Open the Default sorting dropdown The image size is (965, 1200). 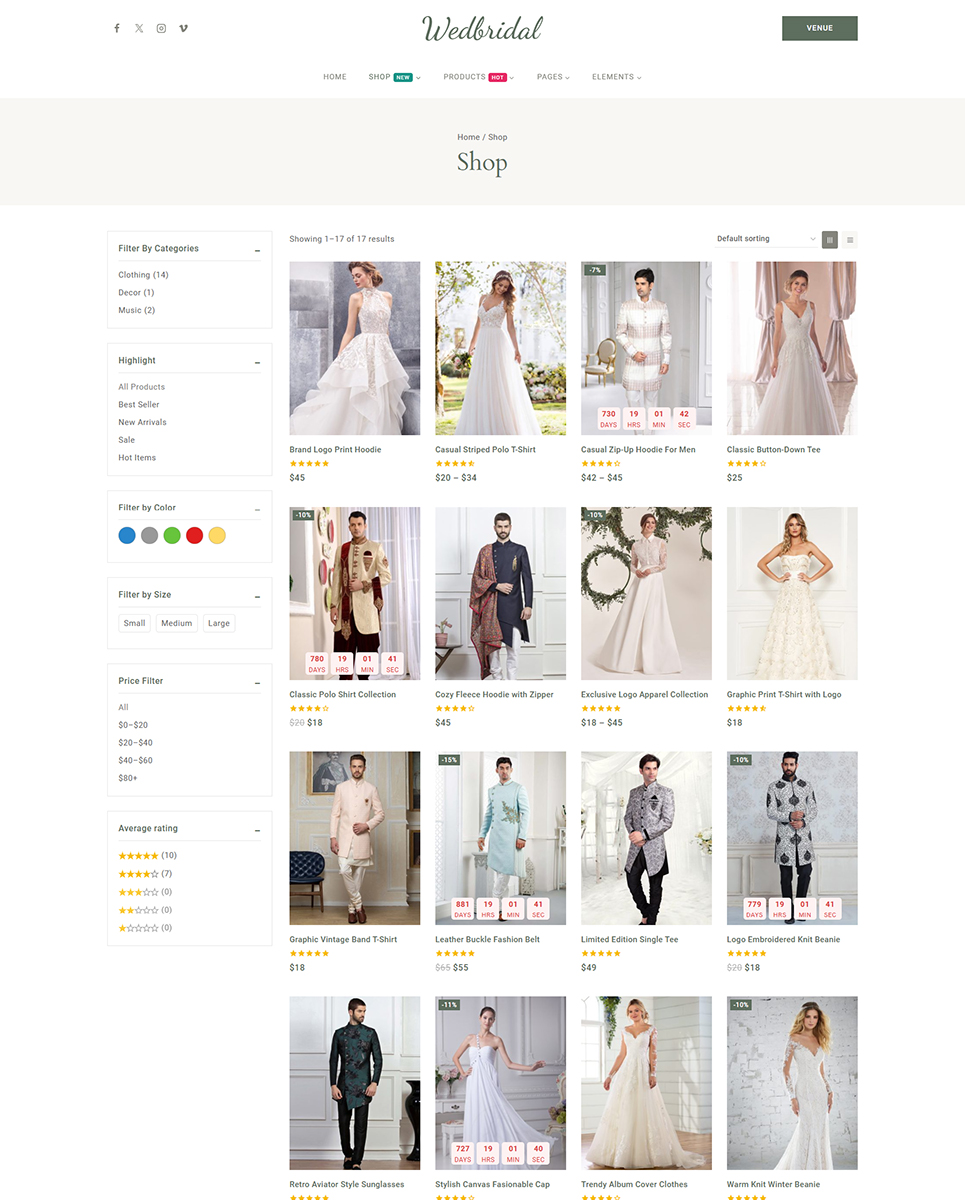(x=766, y=239)
